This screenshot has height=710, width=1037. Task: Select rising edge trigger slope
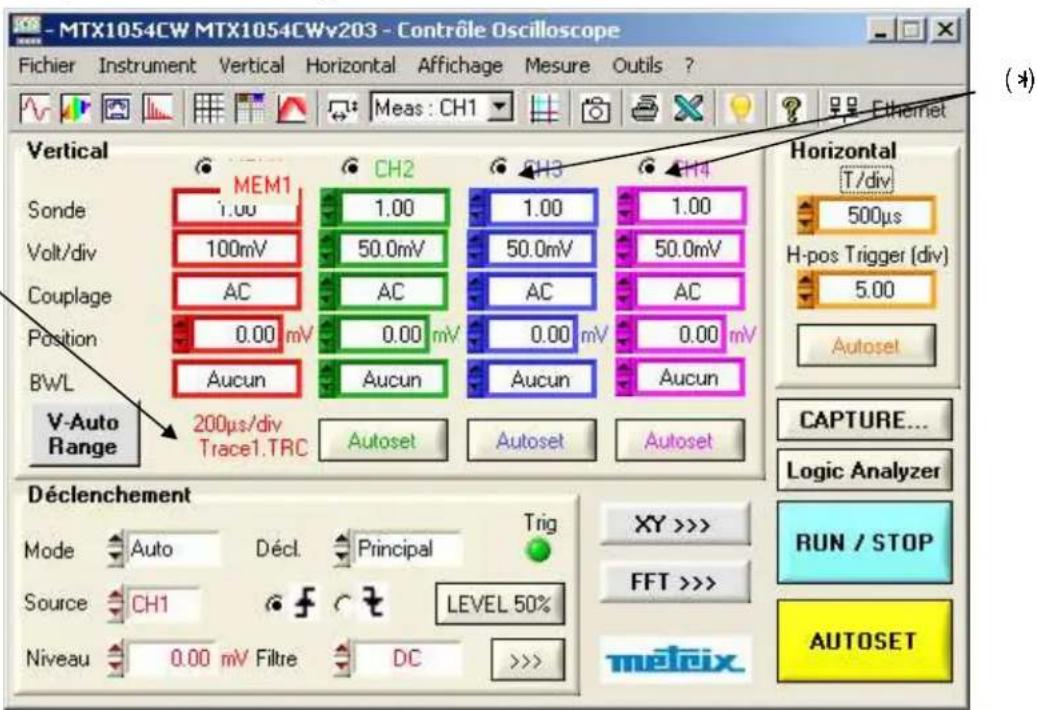click(x=273, y=604)
